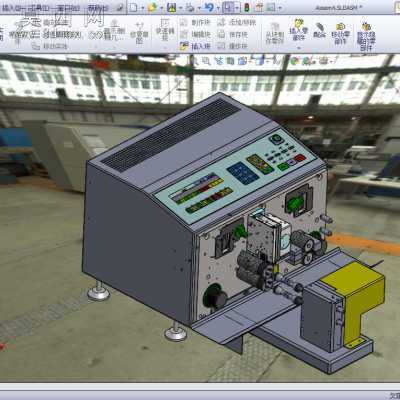The height and width of the screenshot is (400, 400).
Task: Click 快速捕捉 Quick Snaps
Action: 165,30
